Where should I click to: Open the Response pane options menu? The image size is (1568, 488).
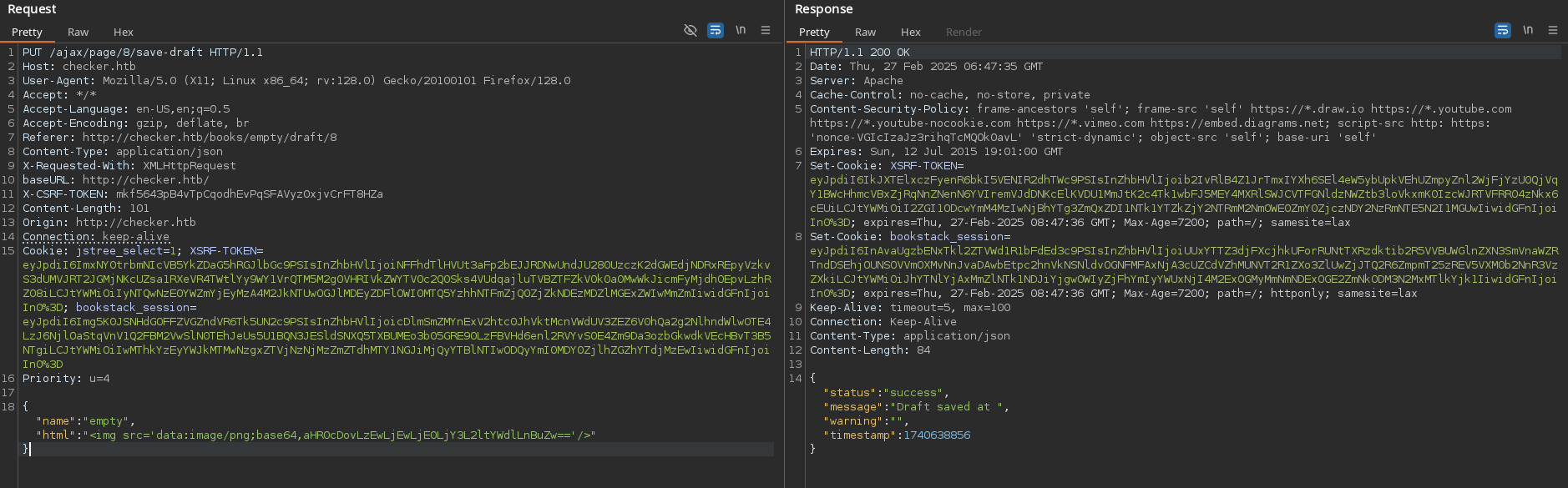(x=1553, y=30)
